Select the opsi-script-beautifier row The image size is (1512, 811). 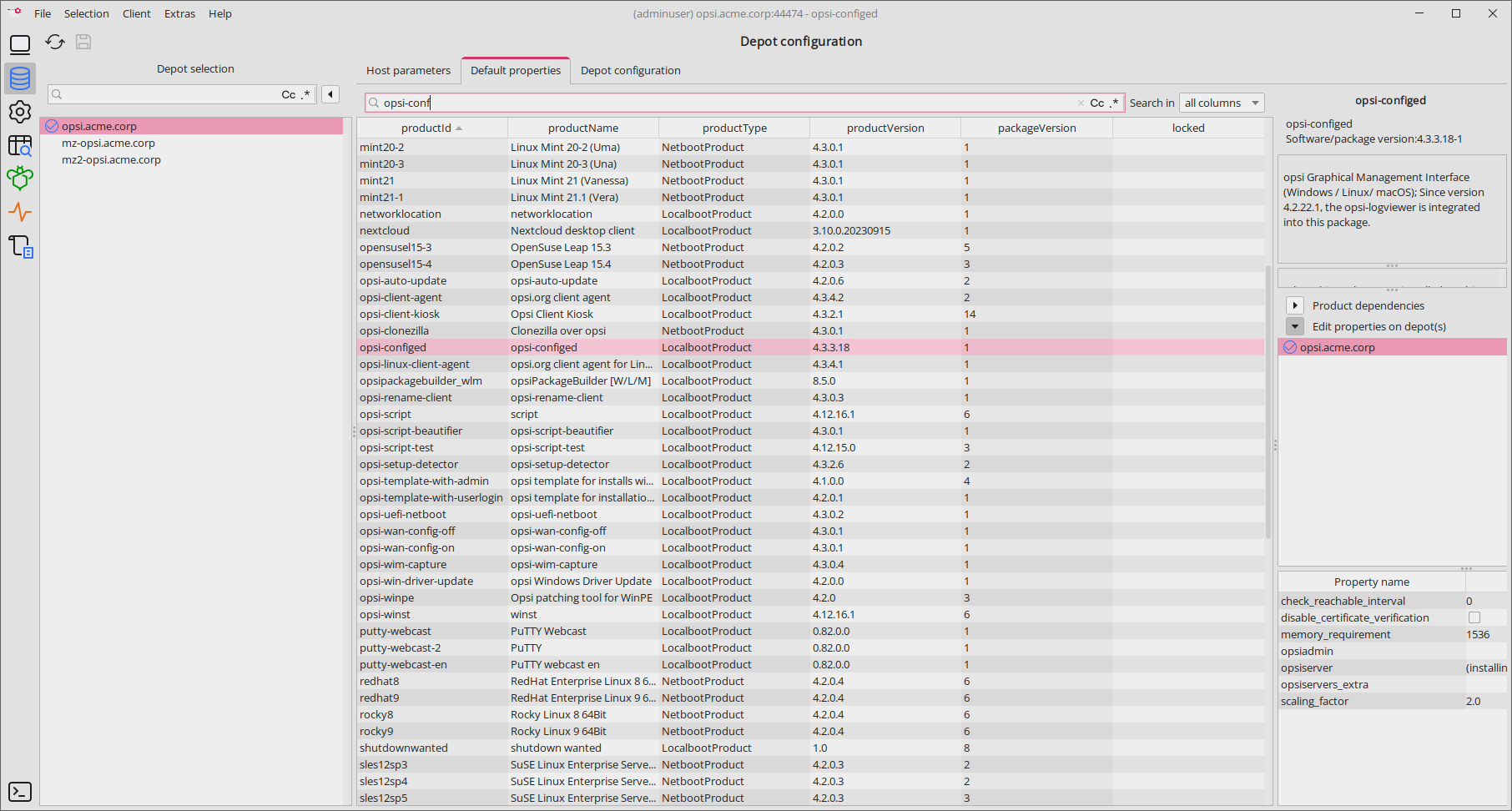[x=810, y=431]
